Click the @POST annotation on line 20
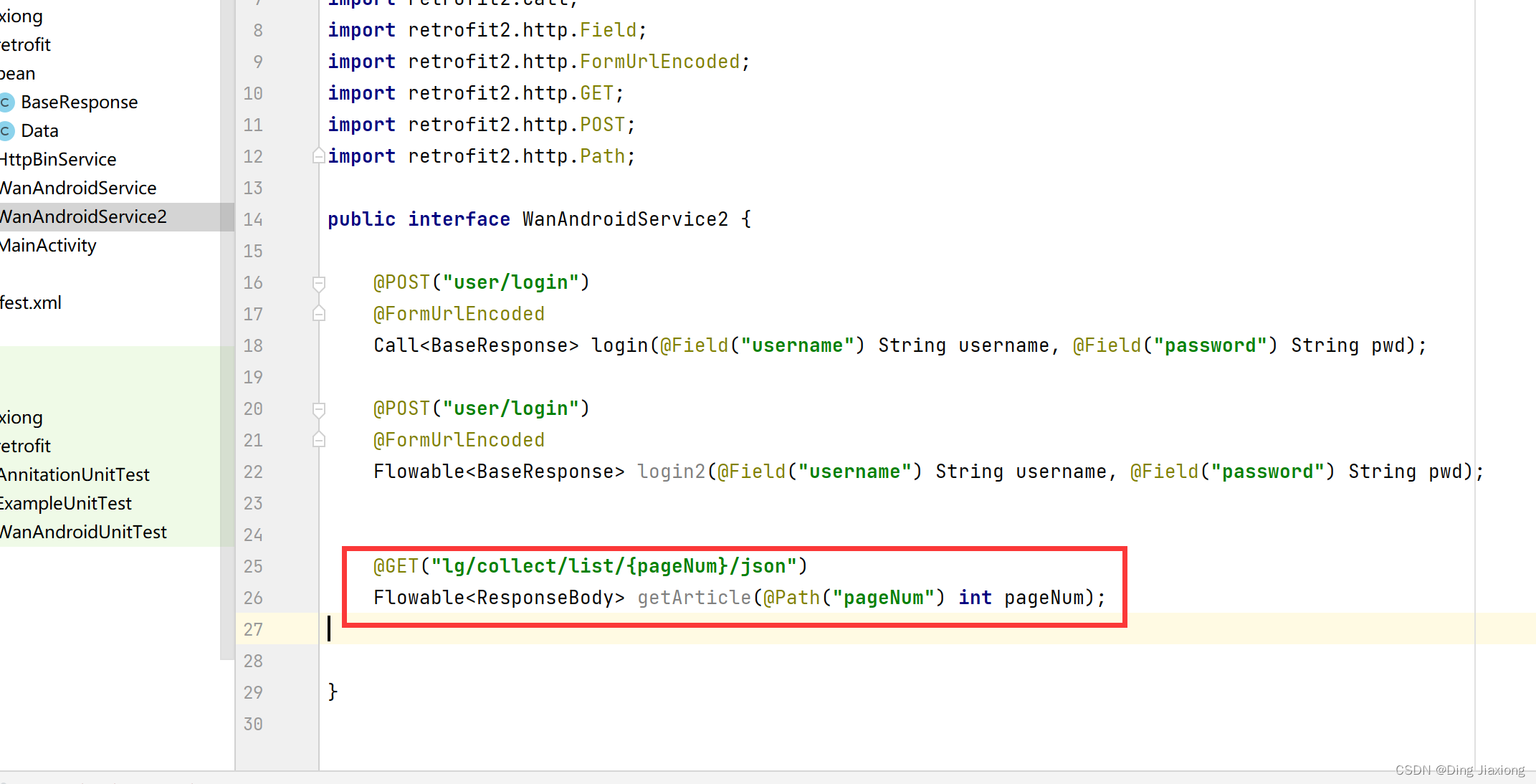The width and height of the screenshot is (1536, 784). click(x=401, y=408)
